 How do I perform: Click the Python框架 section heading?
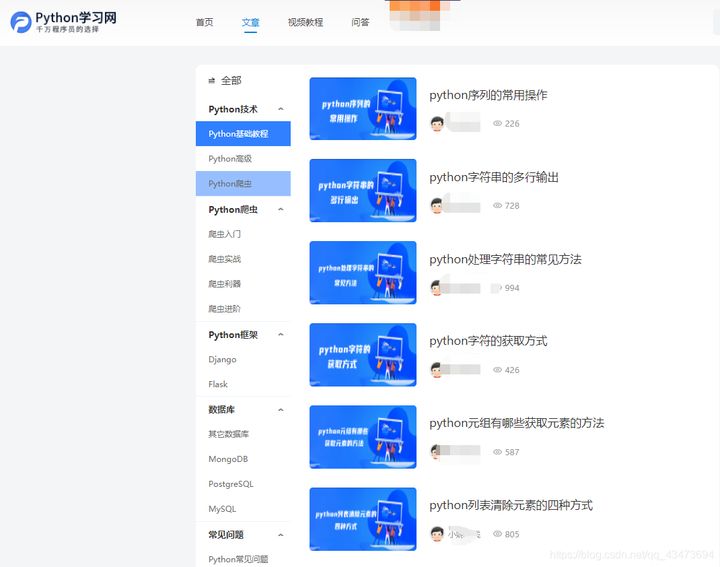point(233,335)
